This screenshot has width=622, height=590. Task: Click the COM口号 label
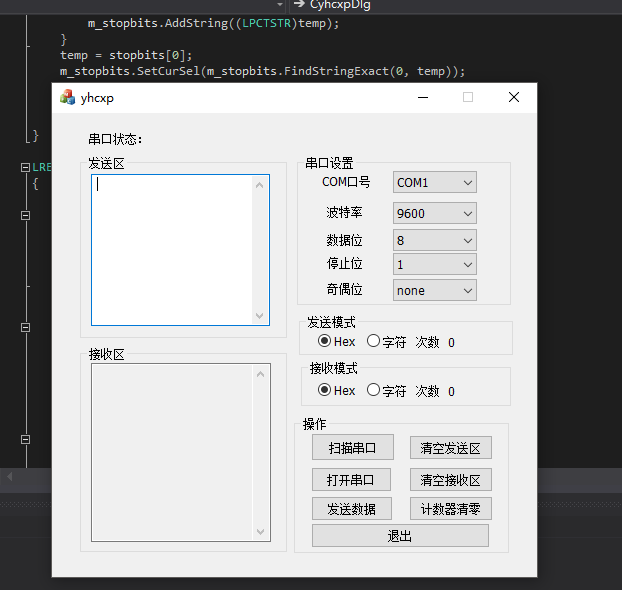point(346,182)
